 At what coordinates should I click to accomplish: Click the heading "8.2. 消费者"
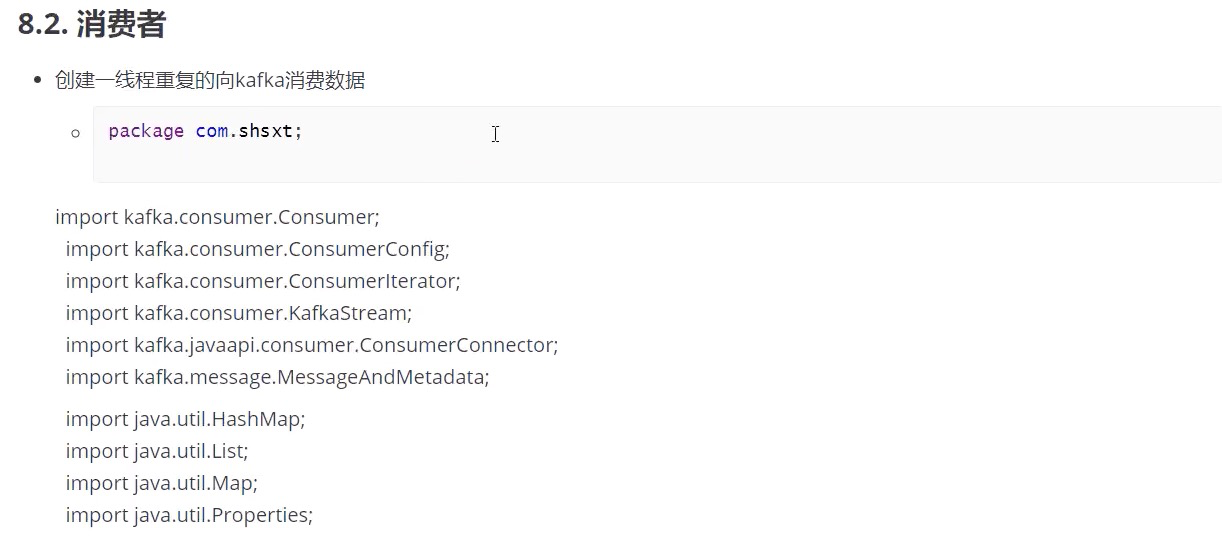click(92, 25)
